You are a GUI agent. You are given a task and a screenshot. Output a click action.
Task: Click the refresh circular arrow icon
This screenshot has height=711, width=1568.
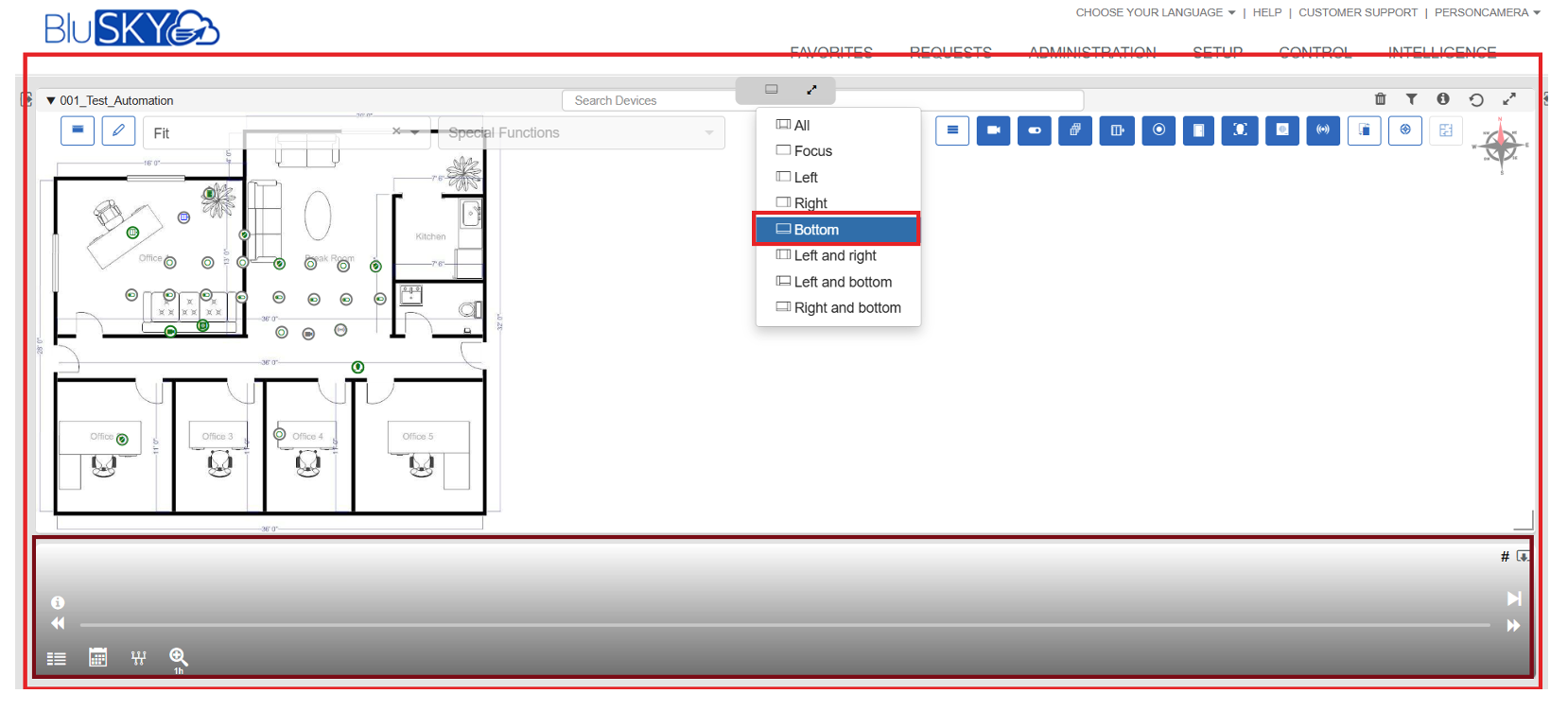point(1476,99)
